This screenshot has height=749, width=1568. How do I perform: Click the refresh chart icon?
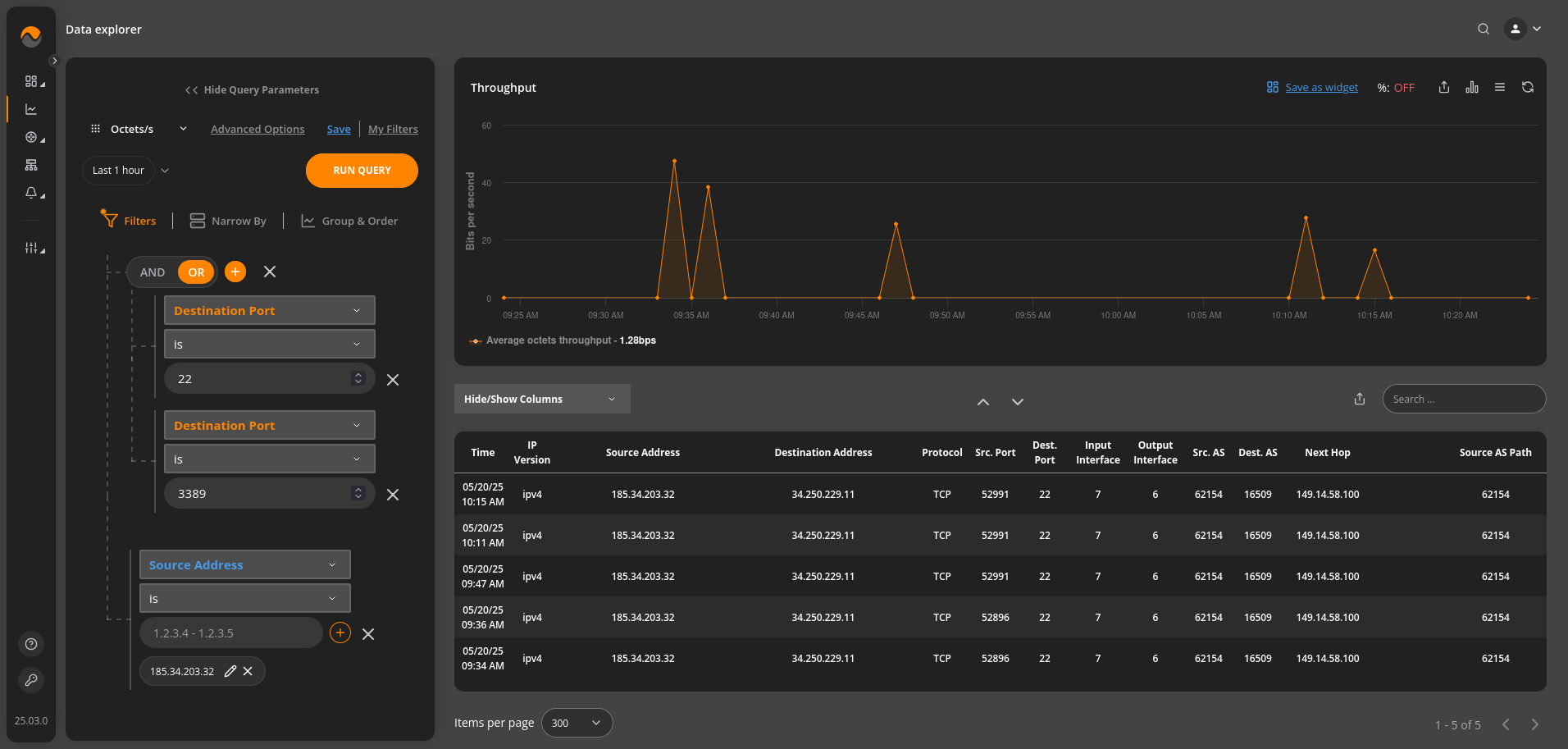coord(1527,87)
